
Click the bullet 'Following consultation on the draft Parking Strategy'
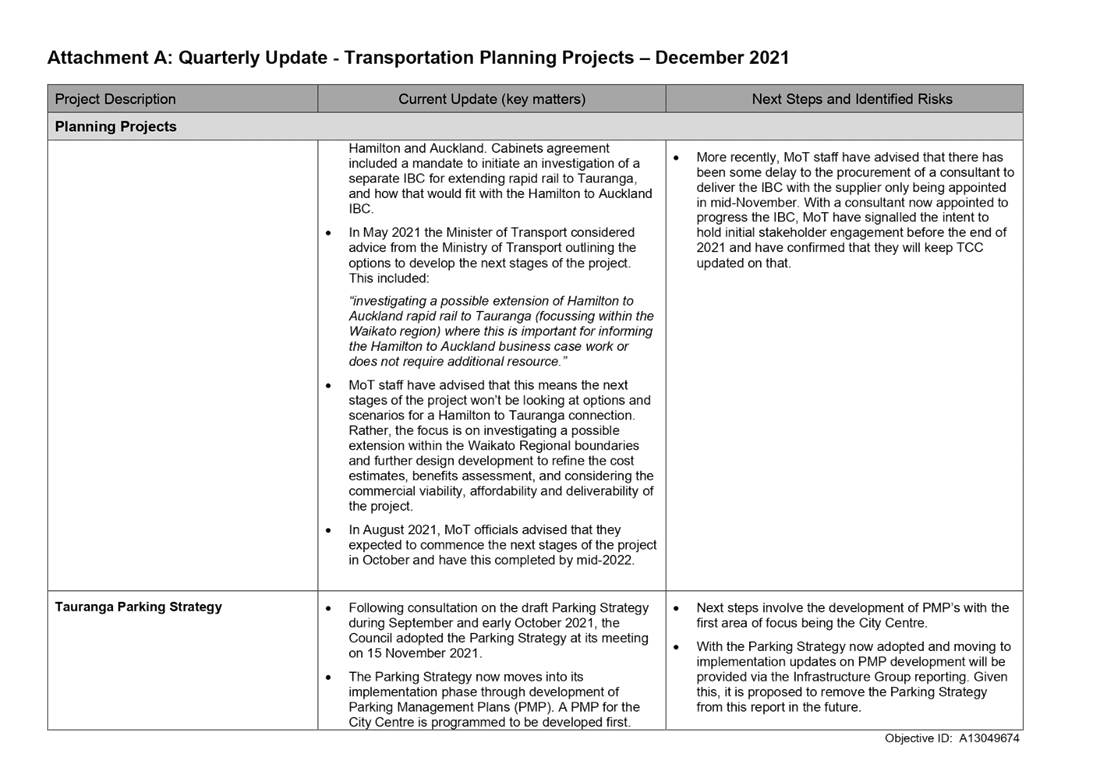[x=498, y=630]
